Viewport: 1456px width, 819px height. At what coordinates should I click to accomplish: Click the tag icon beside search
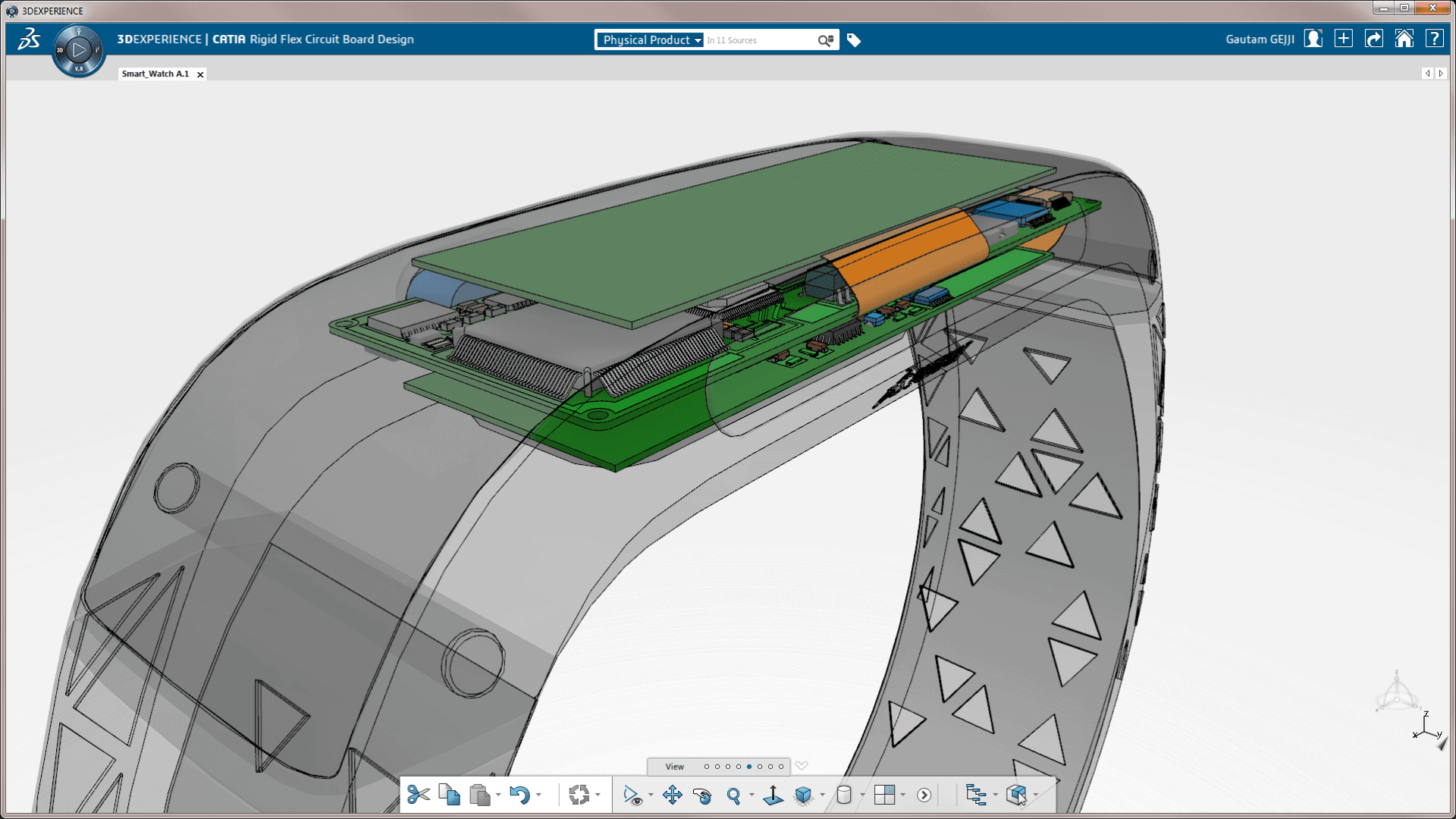tap(854, 40)
